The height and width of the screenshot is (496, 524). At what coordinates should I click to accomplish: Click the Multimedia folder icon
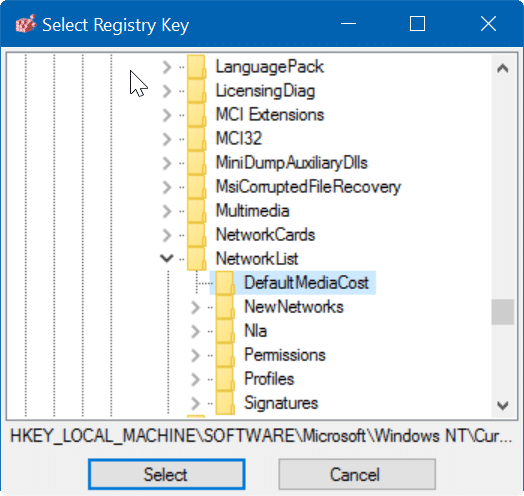point(196,211)
